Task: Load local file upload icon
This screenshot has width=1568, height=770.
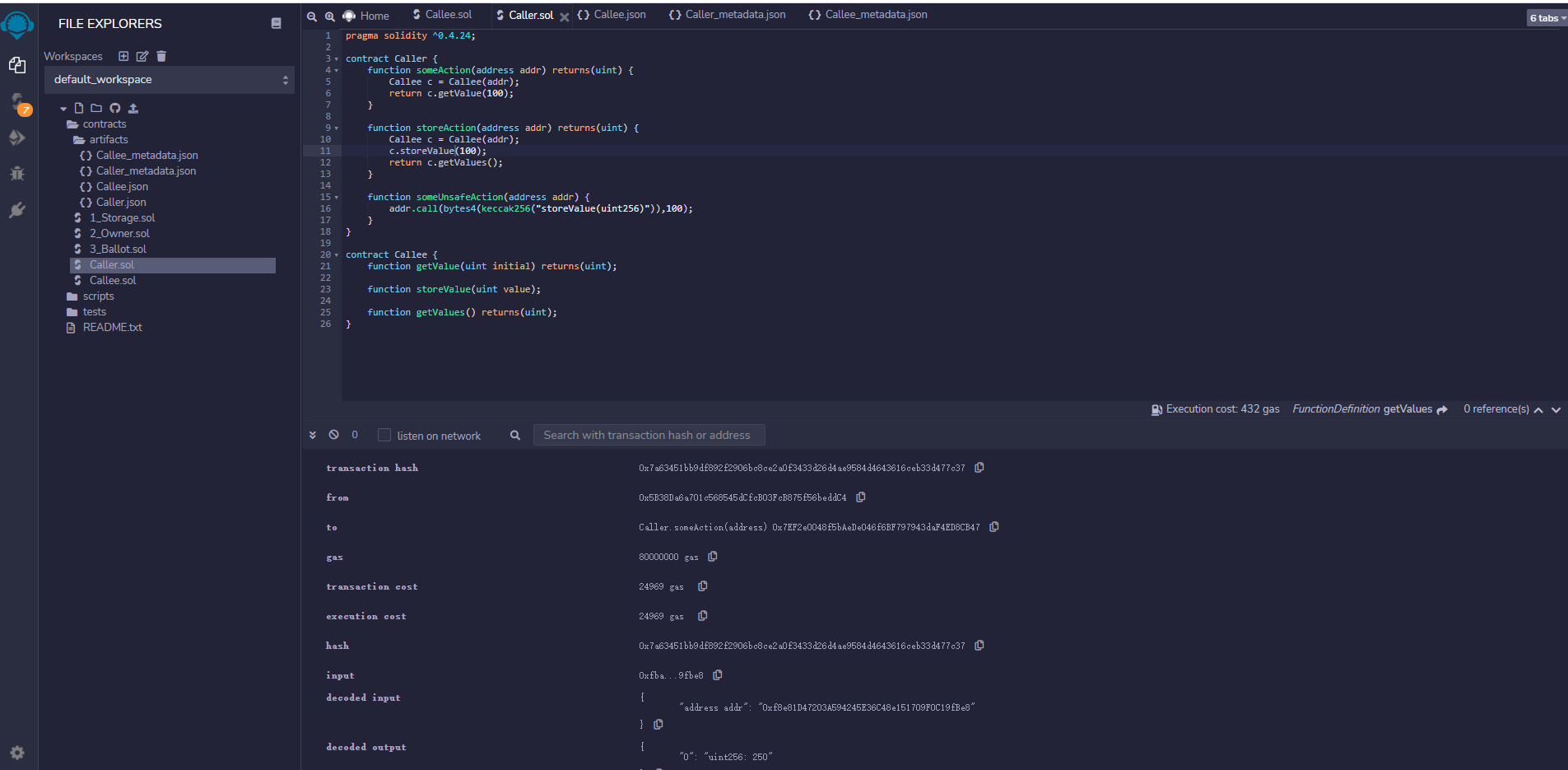Action: pyautogui.click(x=133, y=108)
